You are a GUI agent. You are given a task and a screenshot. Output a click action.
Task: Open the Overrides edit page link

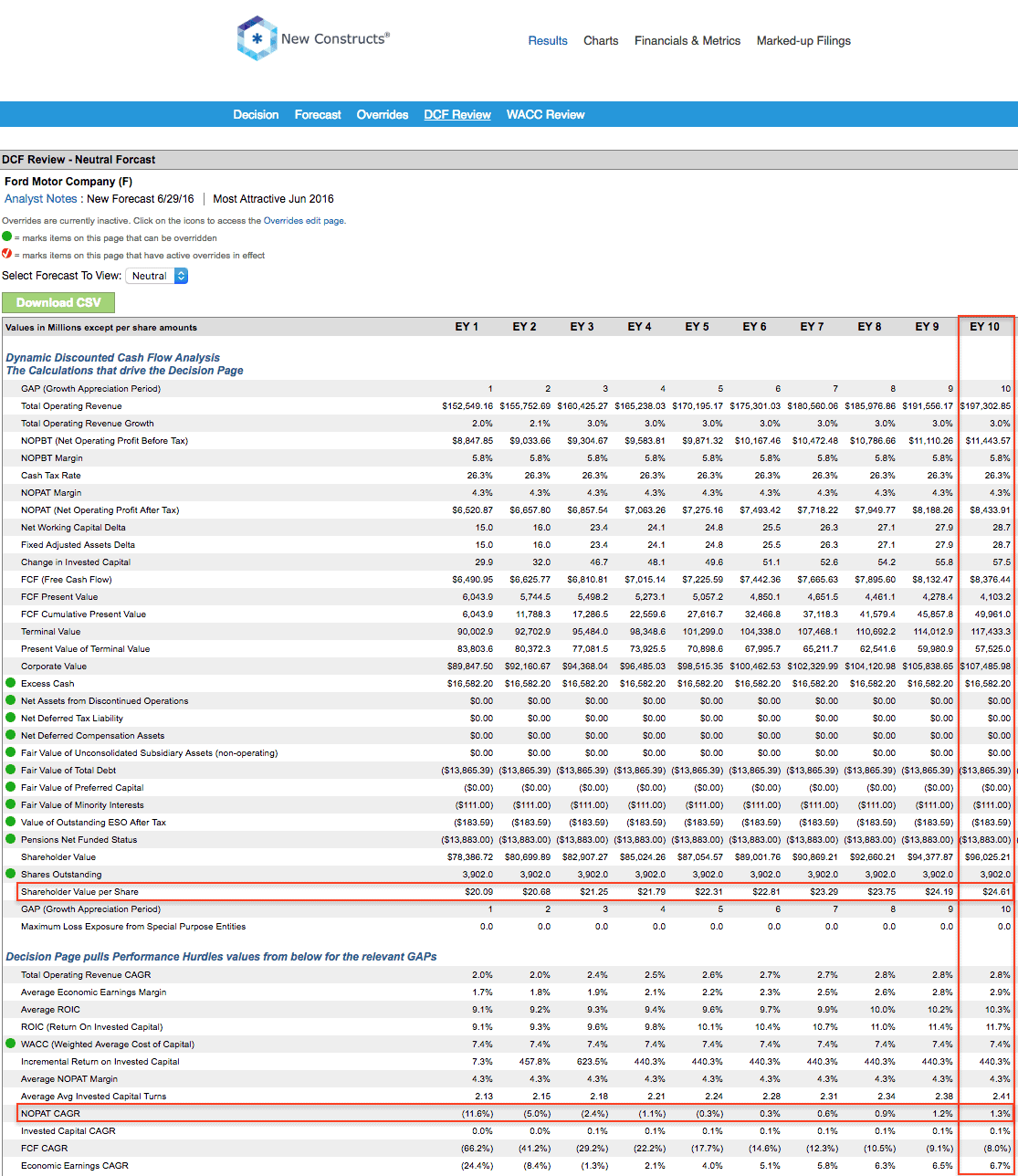coord(303,220)
